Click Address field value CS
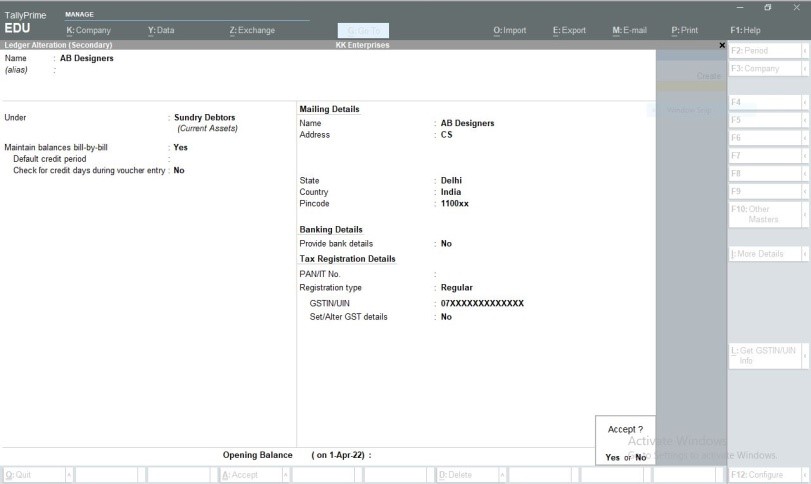 click(x=446, y=134)
